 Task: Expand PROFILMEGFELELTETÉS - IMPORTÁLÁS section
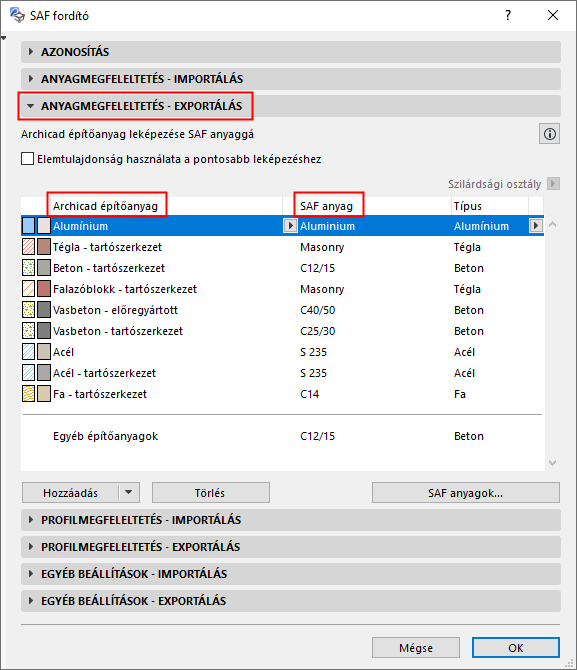(291, 520)
